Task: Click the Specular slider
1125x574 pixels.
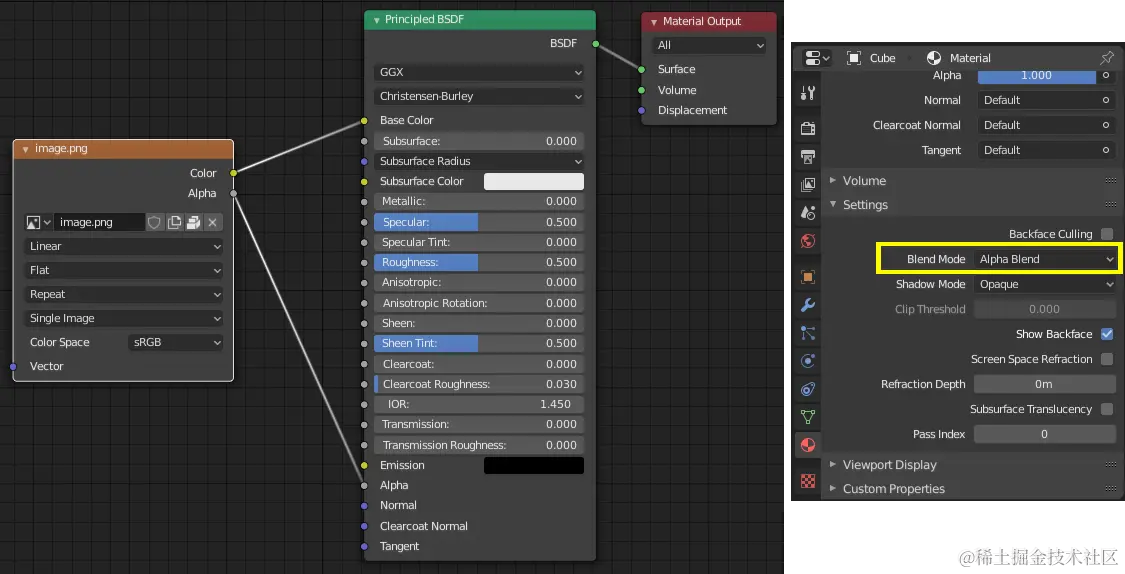Action: 479,222
